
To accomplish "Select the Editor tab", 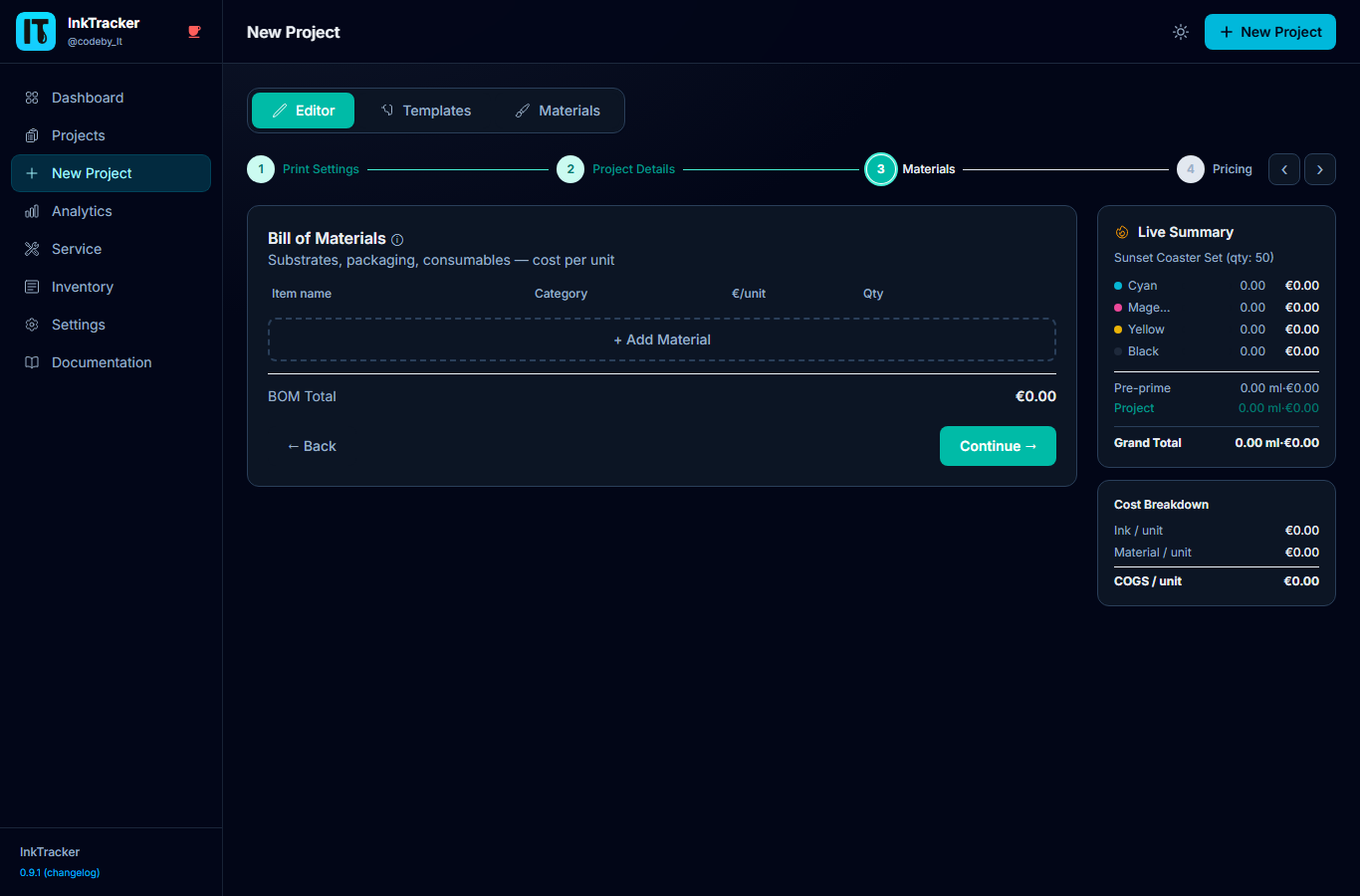I will pyautogui.click(x=303, y=111).
